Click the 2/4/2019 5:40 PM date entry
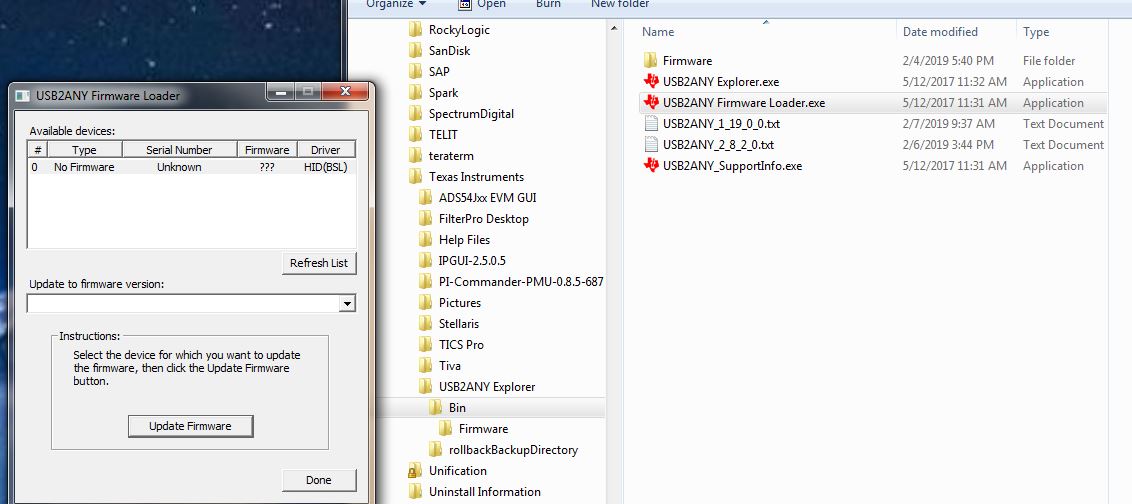This screenshot has height=504, width=1132. (948, 61)
